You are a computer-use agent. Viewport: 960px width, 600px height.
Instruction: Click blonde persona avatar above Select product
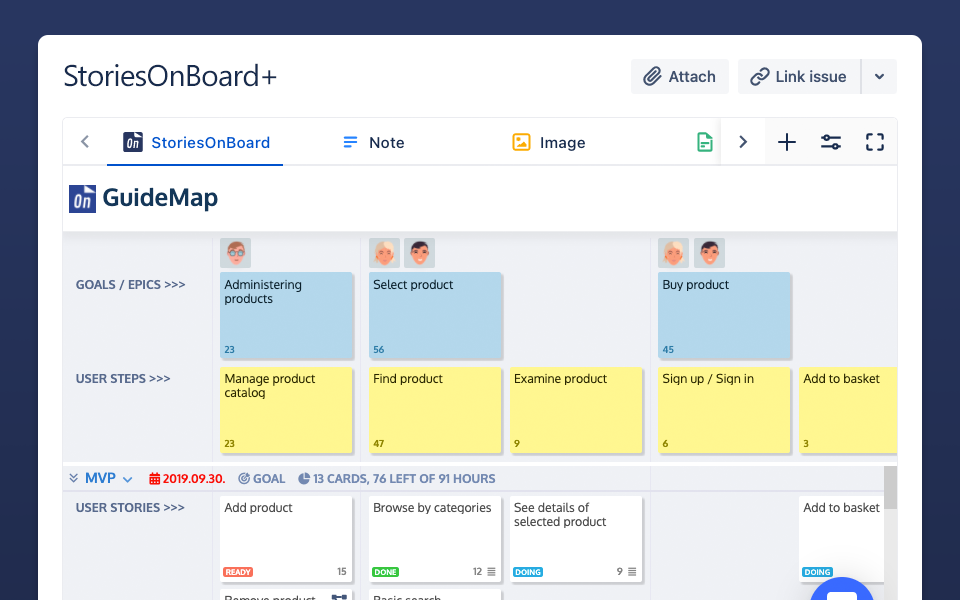tap(384, 253)
